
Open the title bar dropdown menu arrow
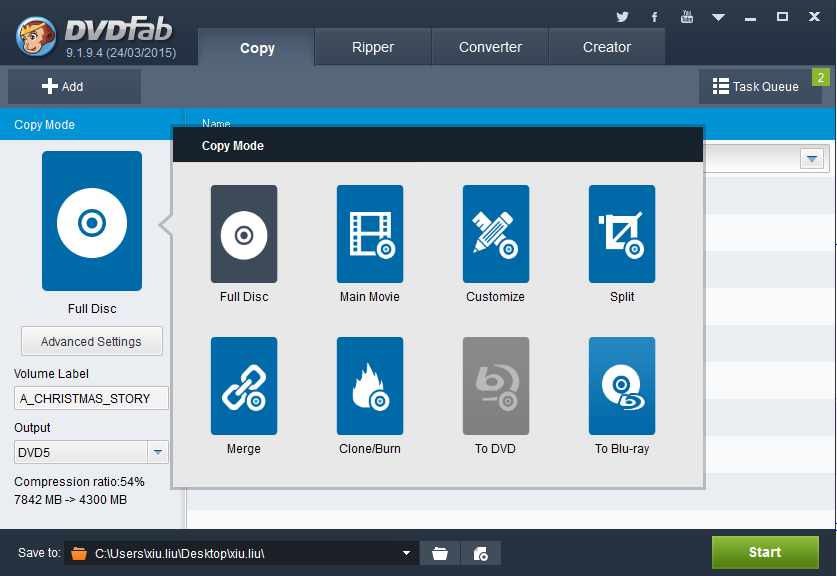point(718,18)
